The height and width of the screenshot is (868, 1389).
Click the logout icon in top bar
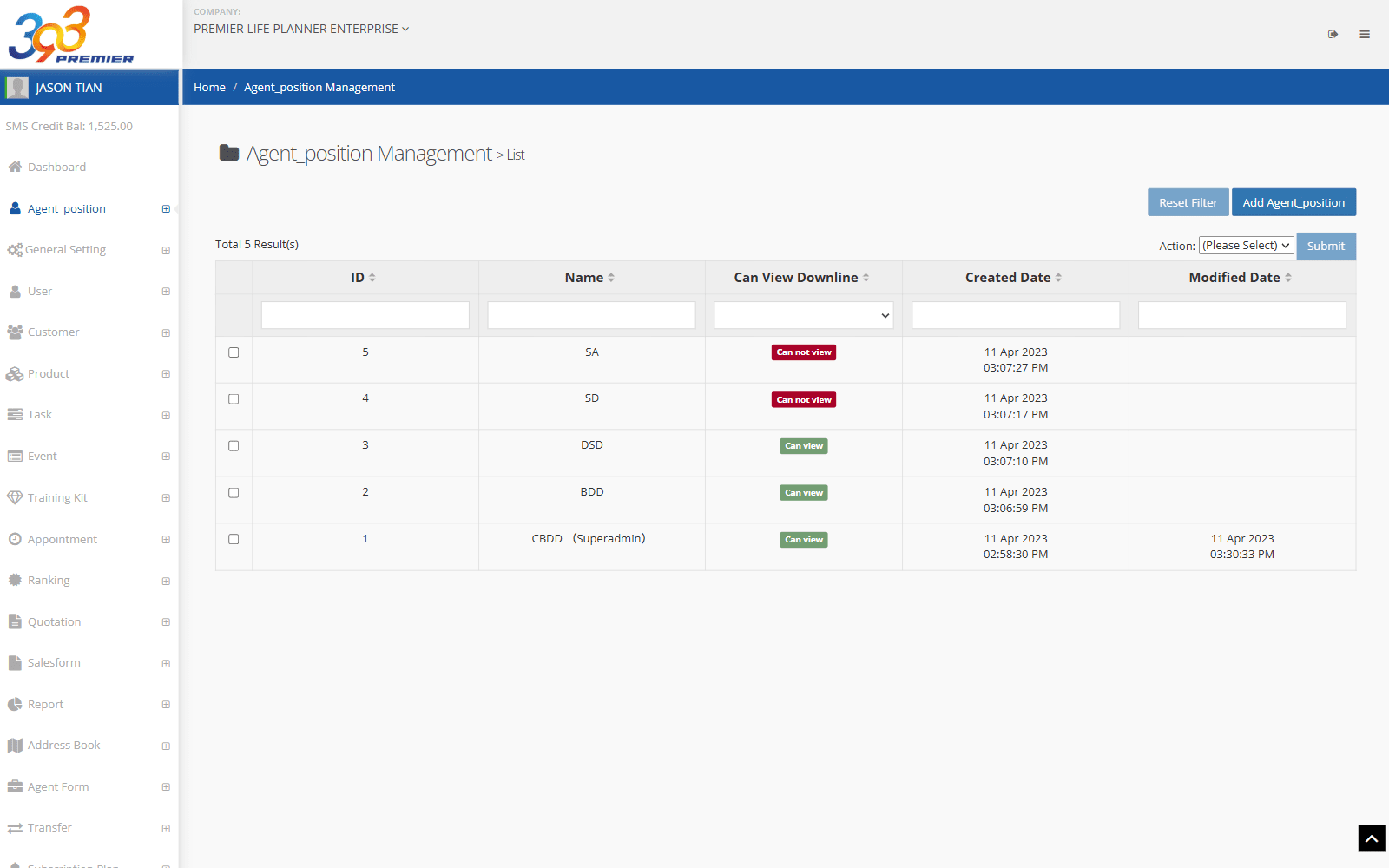[x=1333, y=35]
